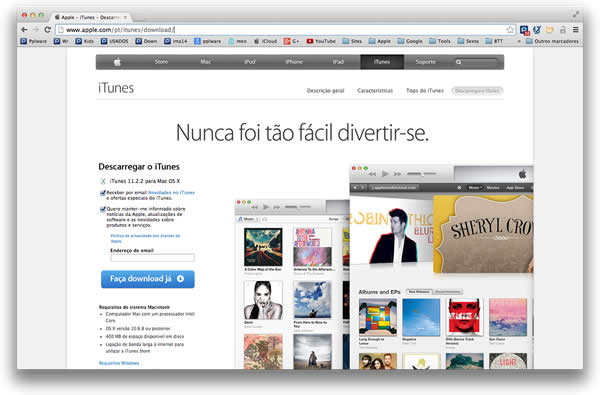600x395 pixels.
Task: Click the lock extension icon in the toolbar
Action: [x=563, y=29]
